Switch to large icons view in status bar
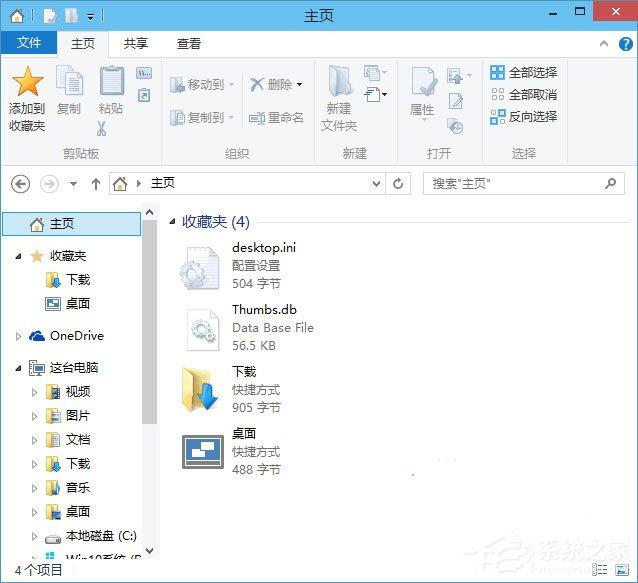Screen dimensions: 638x583 point(622,570)
